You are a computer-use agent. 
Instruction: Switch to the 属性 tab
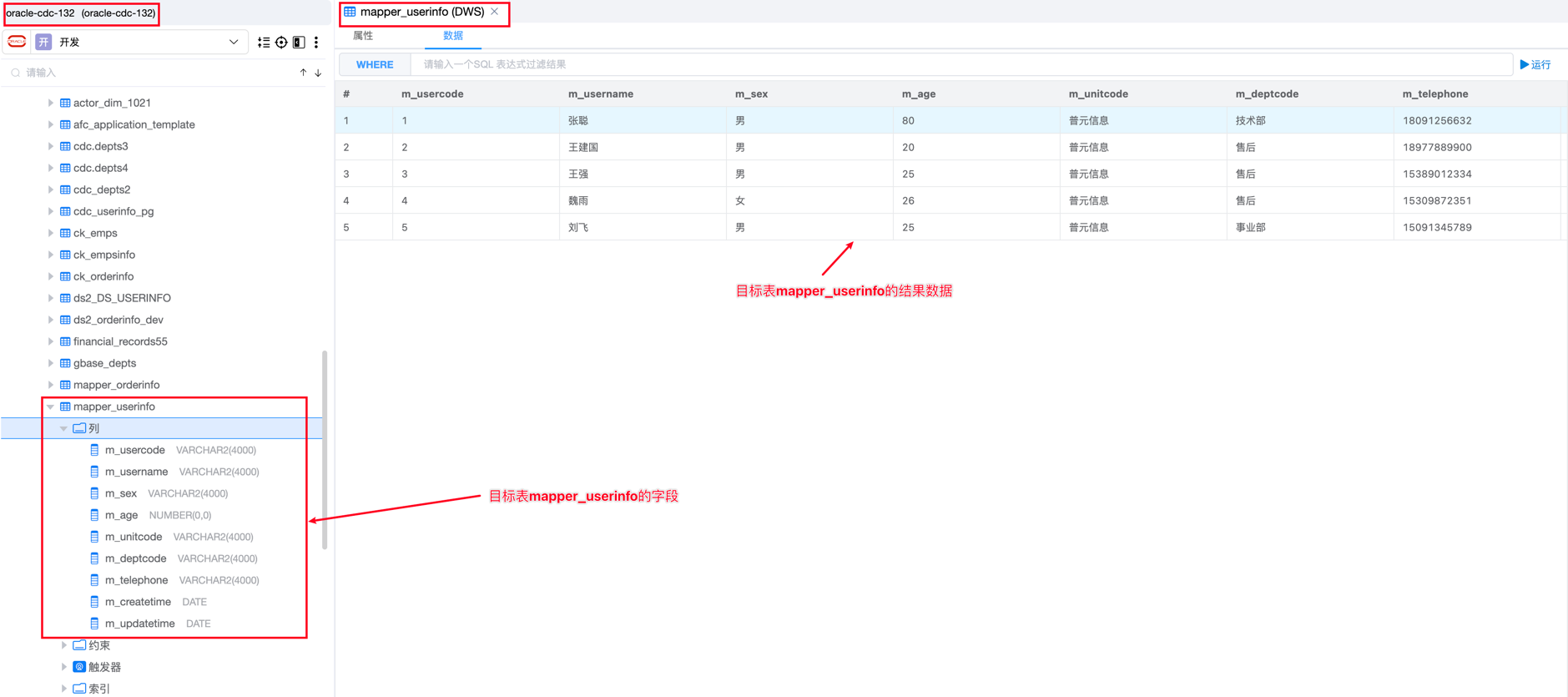pyautogui.click(x=363, y=36)
